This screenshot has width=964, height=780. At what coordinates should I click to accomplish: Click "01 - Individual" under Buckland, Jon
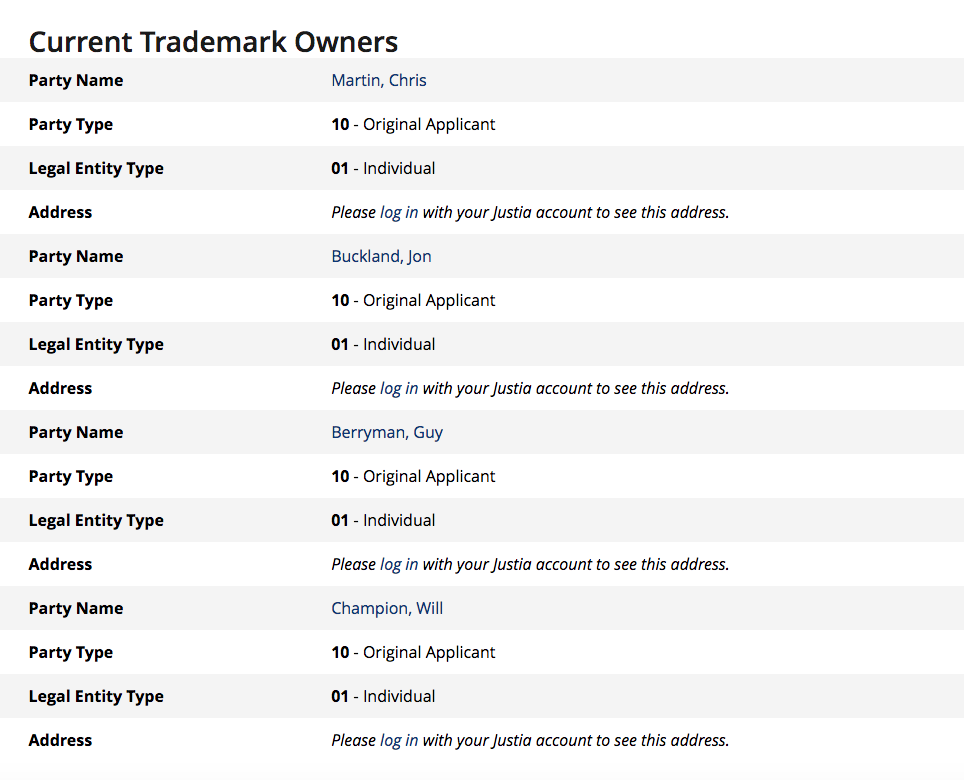pyautogui.click(x=383, y=344)
